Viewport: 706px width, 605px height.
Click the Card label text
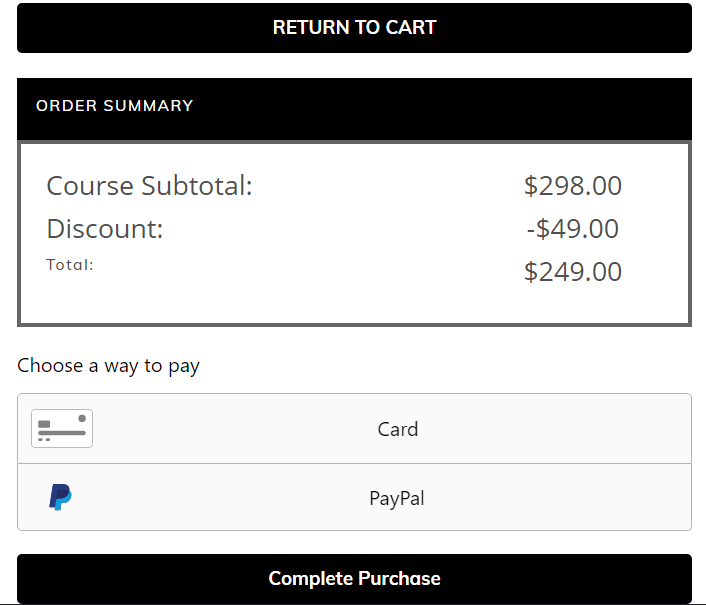tap(398, 429)
